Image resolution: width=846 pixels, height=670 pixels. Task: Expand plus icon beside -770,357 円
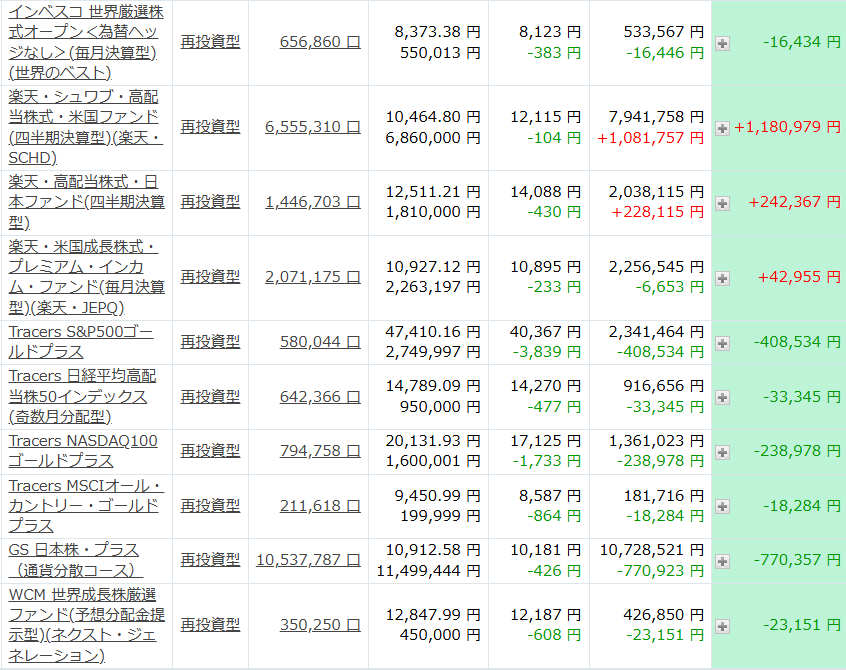point(722,561)
